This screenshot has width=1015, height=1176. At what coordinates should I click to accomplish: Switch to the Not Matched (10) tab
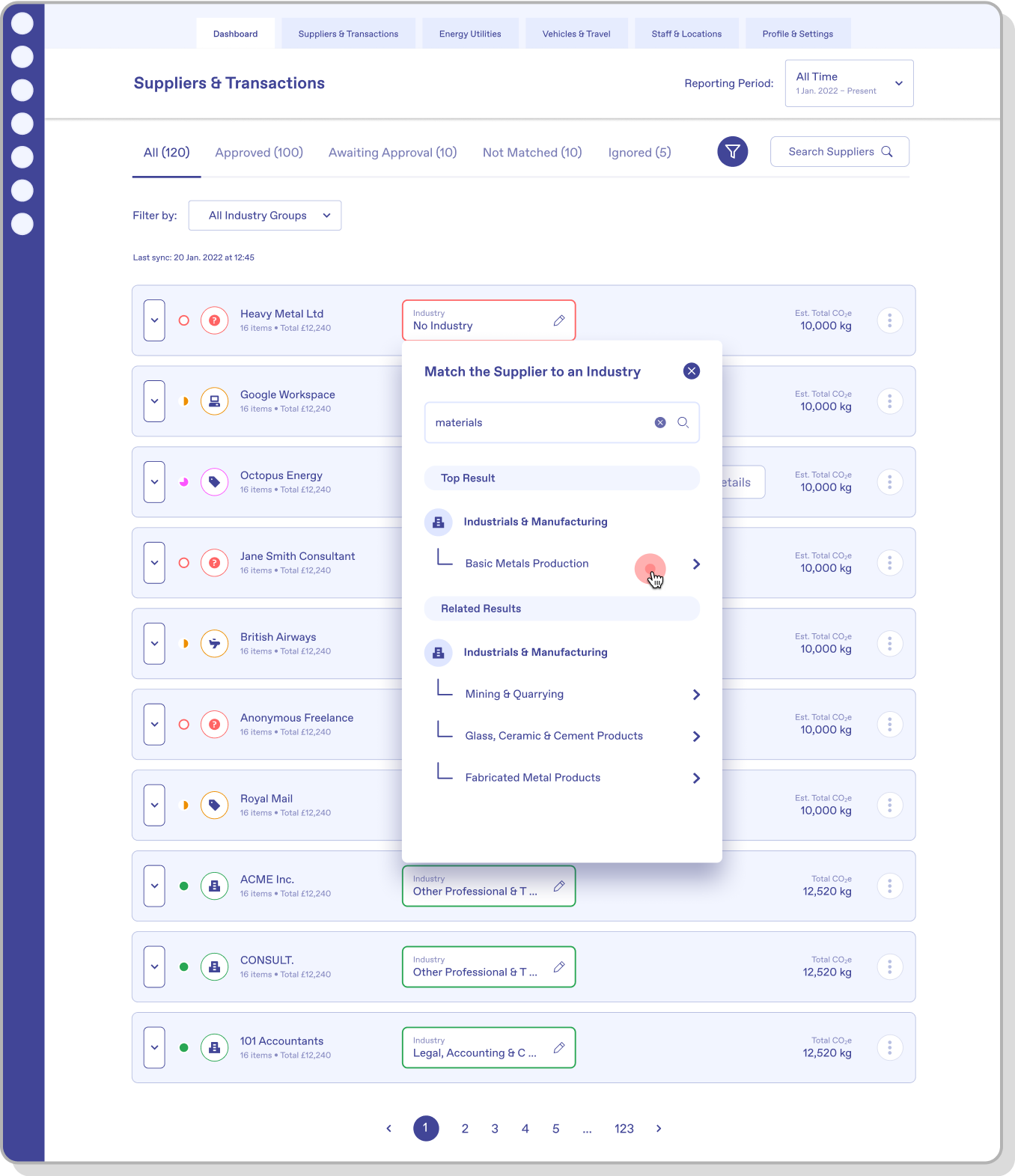point(532,153)
